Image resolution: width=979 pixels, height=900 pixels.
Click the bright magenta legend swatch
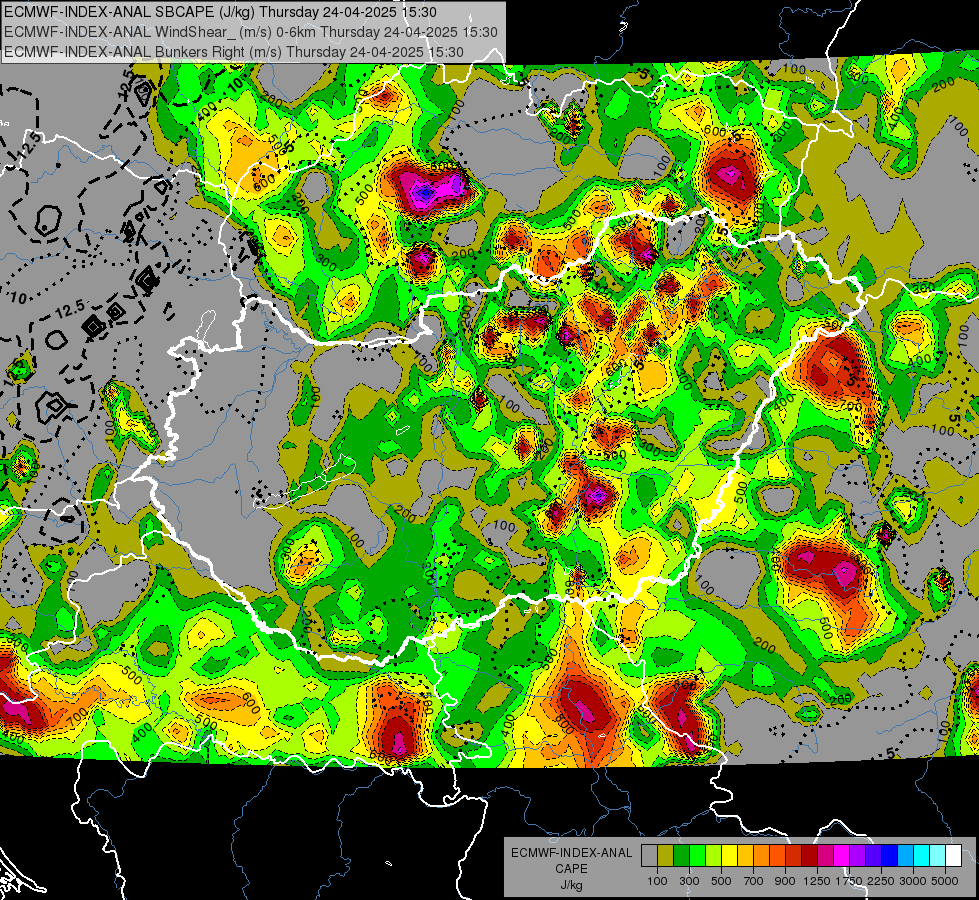[841, 856]
